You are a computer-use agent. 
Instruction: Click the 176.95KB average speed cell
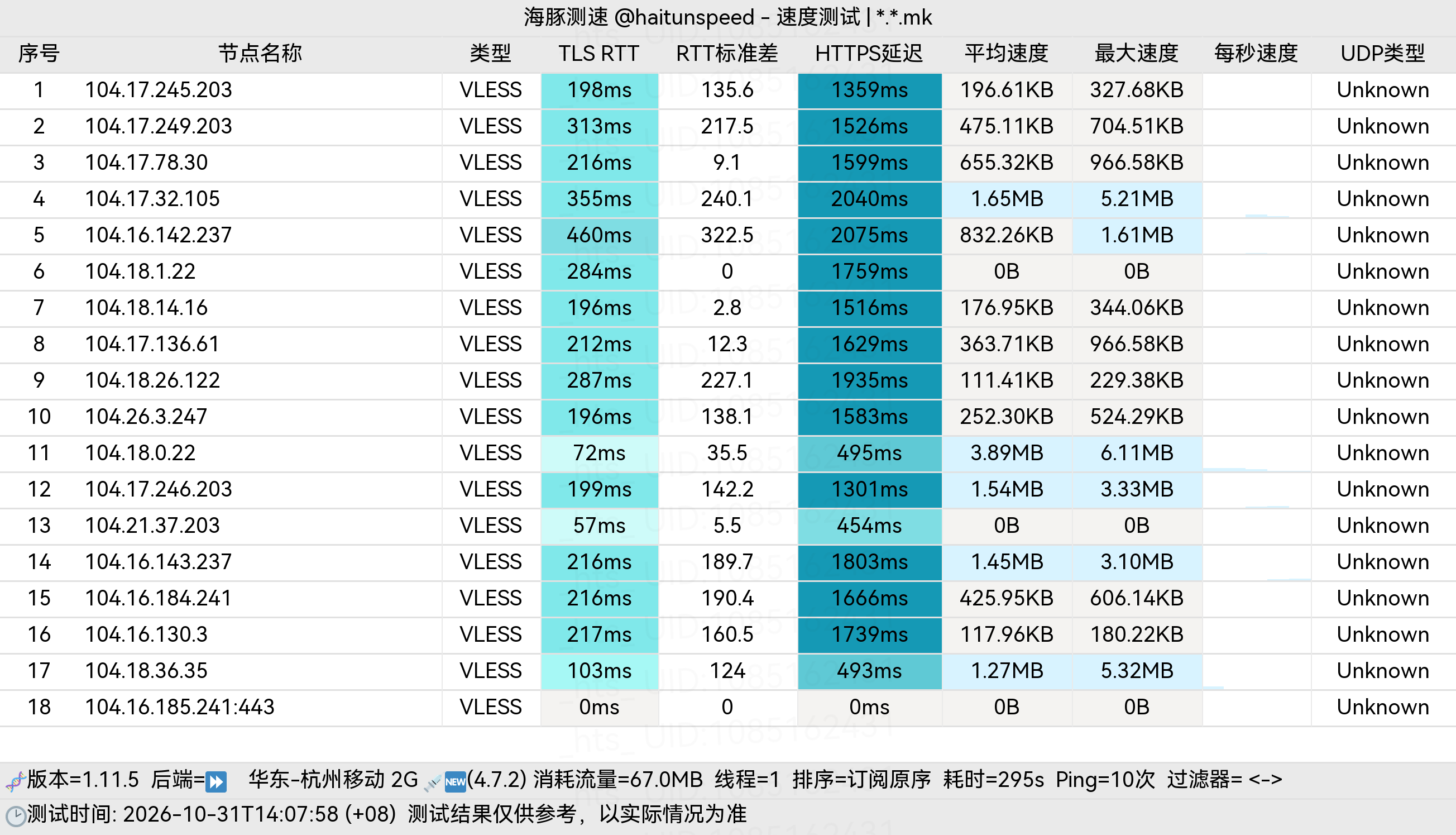(x=1007, y=308)
